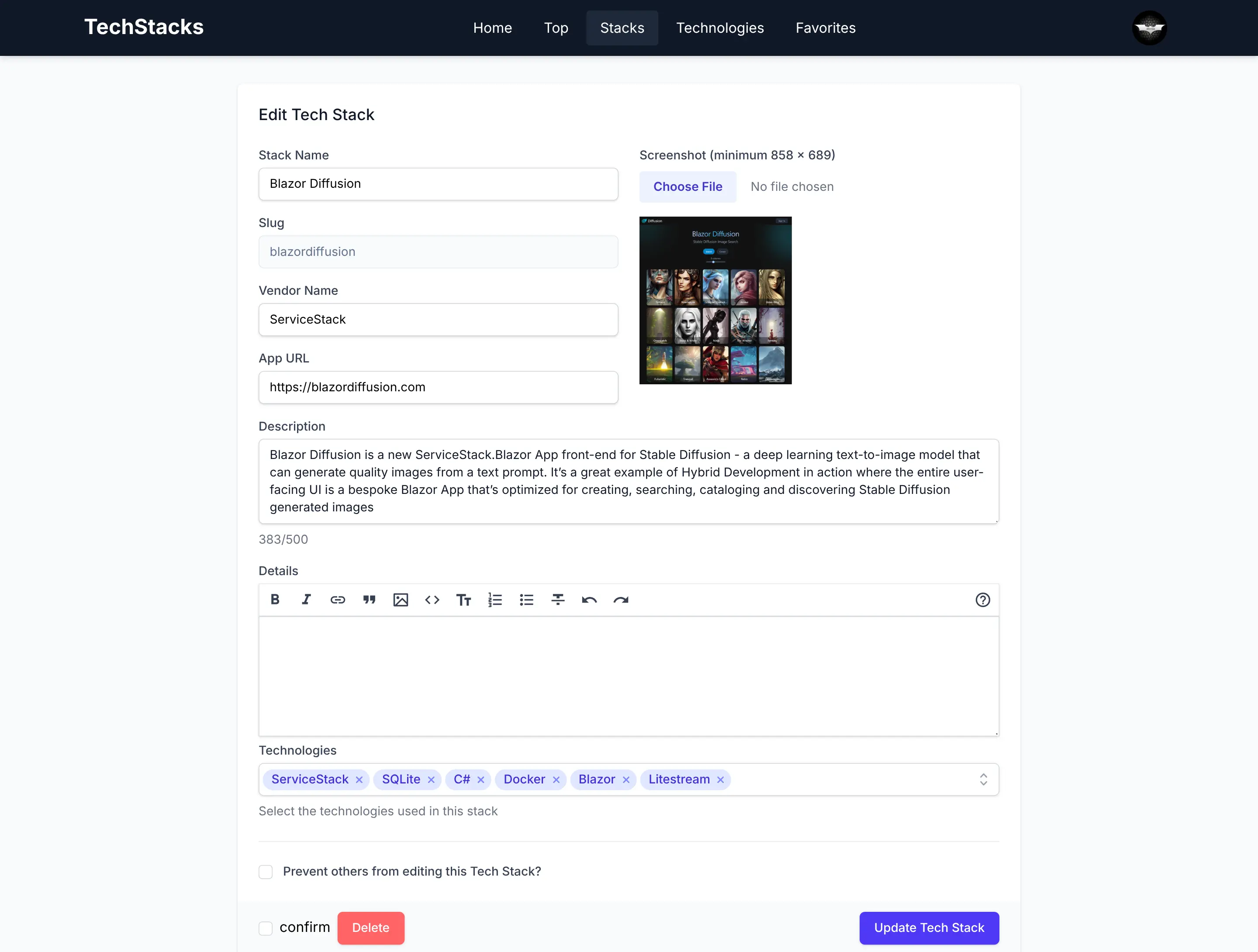Tick the confirm checkbox next to Delete
Viewport: 1258px width, 952px height.
click(x=266, y=928)
